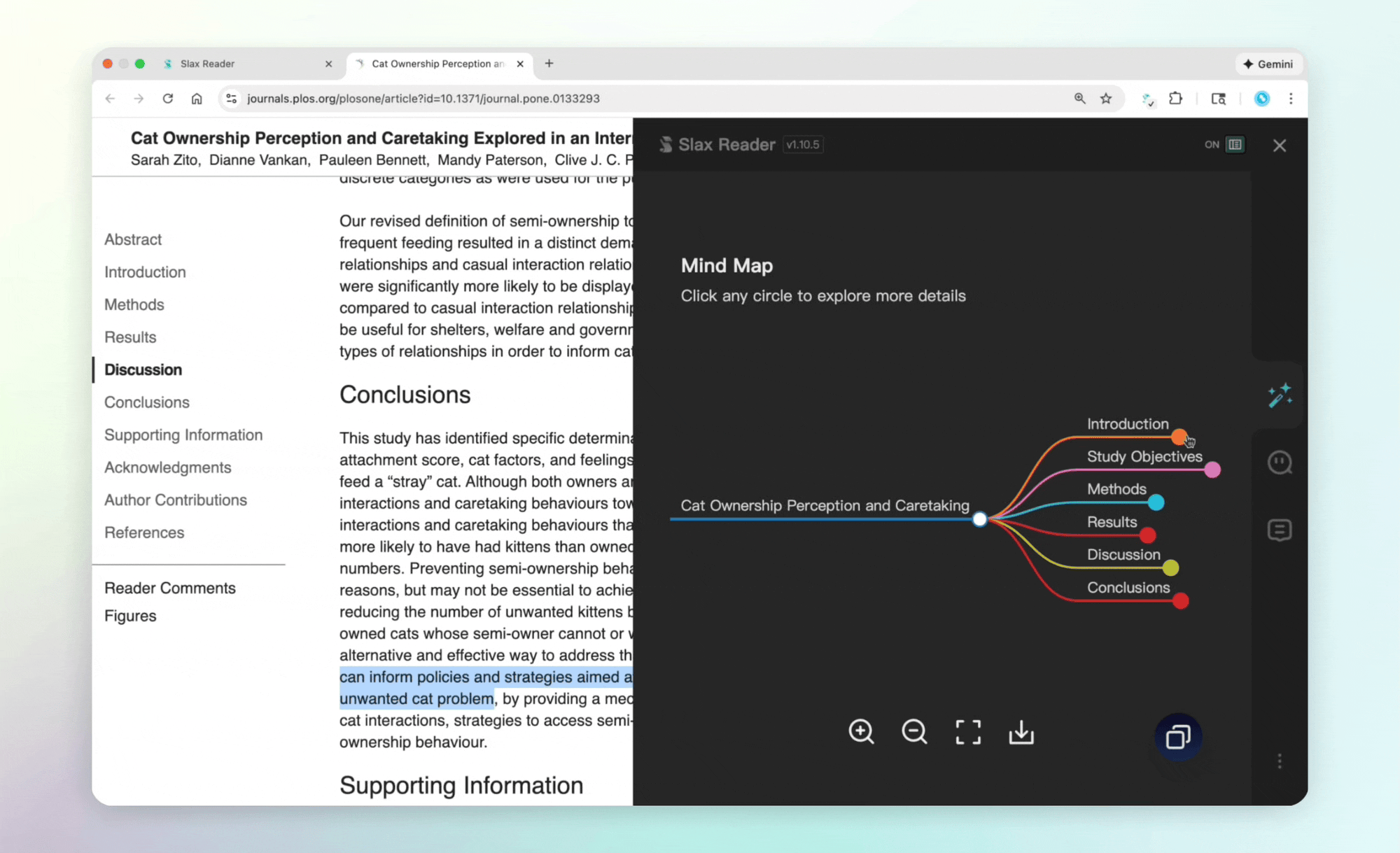The width and height of the screenshot is (1400, 853).
Task: Select the Methods node circle in mind map
Action: (x=1155, y=502)
